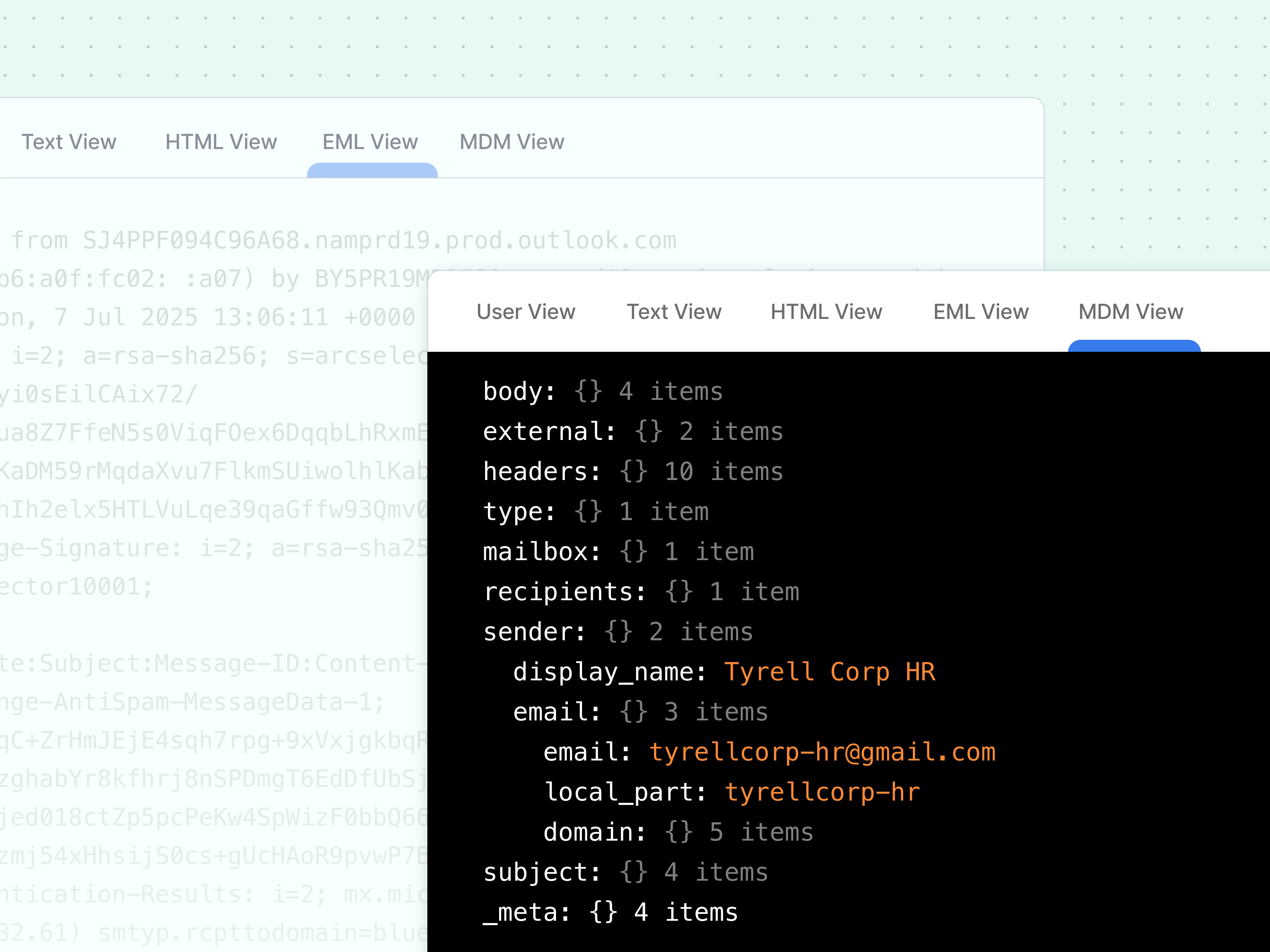The width and height of the screenshot is (1270, 952).
Task: Expand the type node
Action: click(x=518, y=512)
